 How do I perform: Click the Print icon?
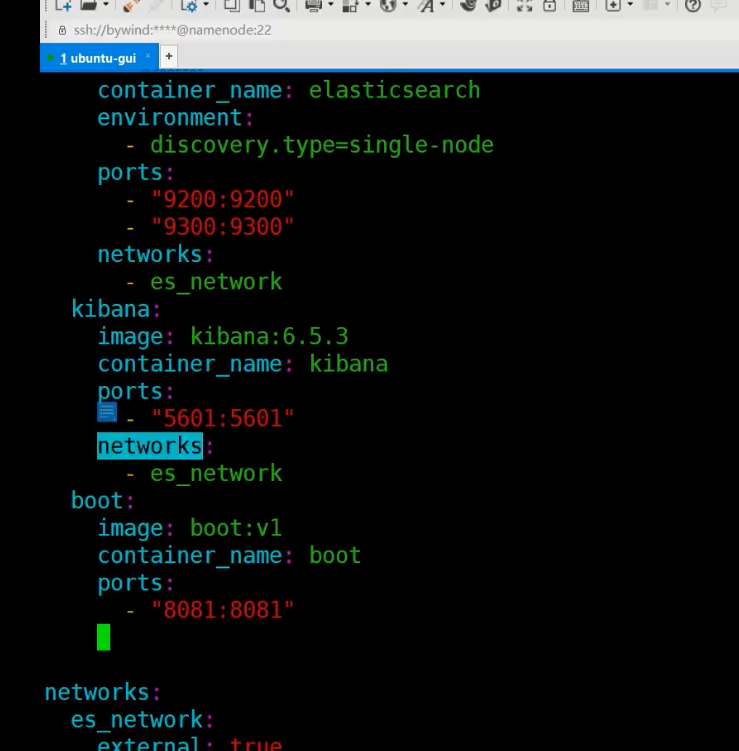pos(313,5)
